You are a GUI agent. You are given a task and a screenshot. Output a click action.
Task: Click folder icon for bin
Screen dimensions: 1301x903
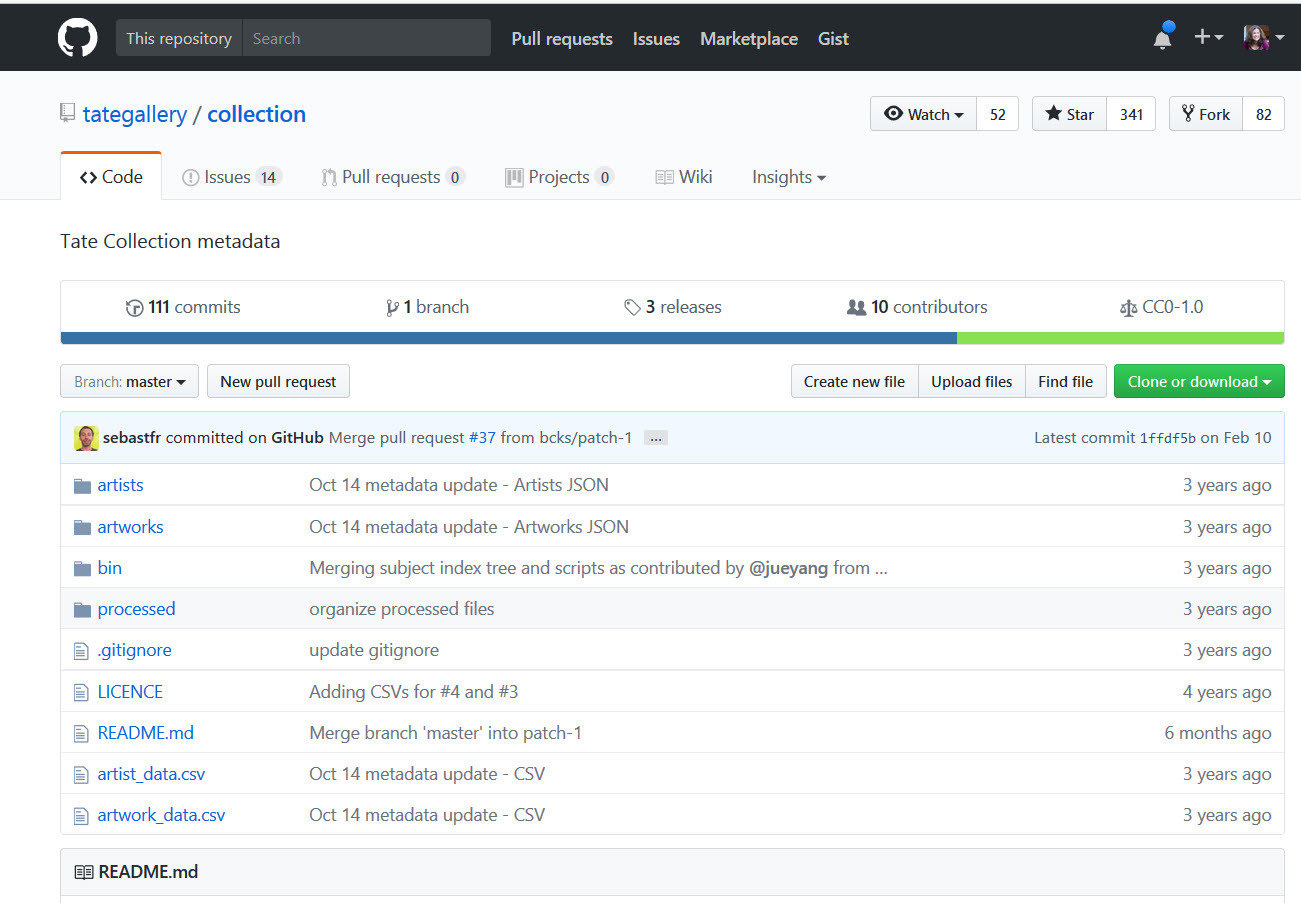click(82, 568)
